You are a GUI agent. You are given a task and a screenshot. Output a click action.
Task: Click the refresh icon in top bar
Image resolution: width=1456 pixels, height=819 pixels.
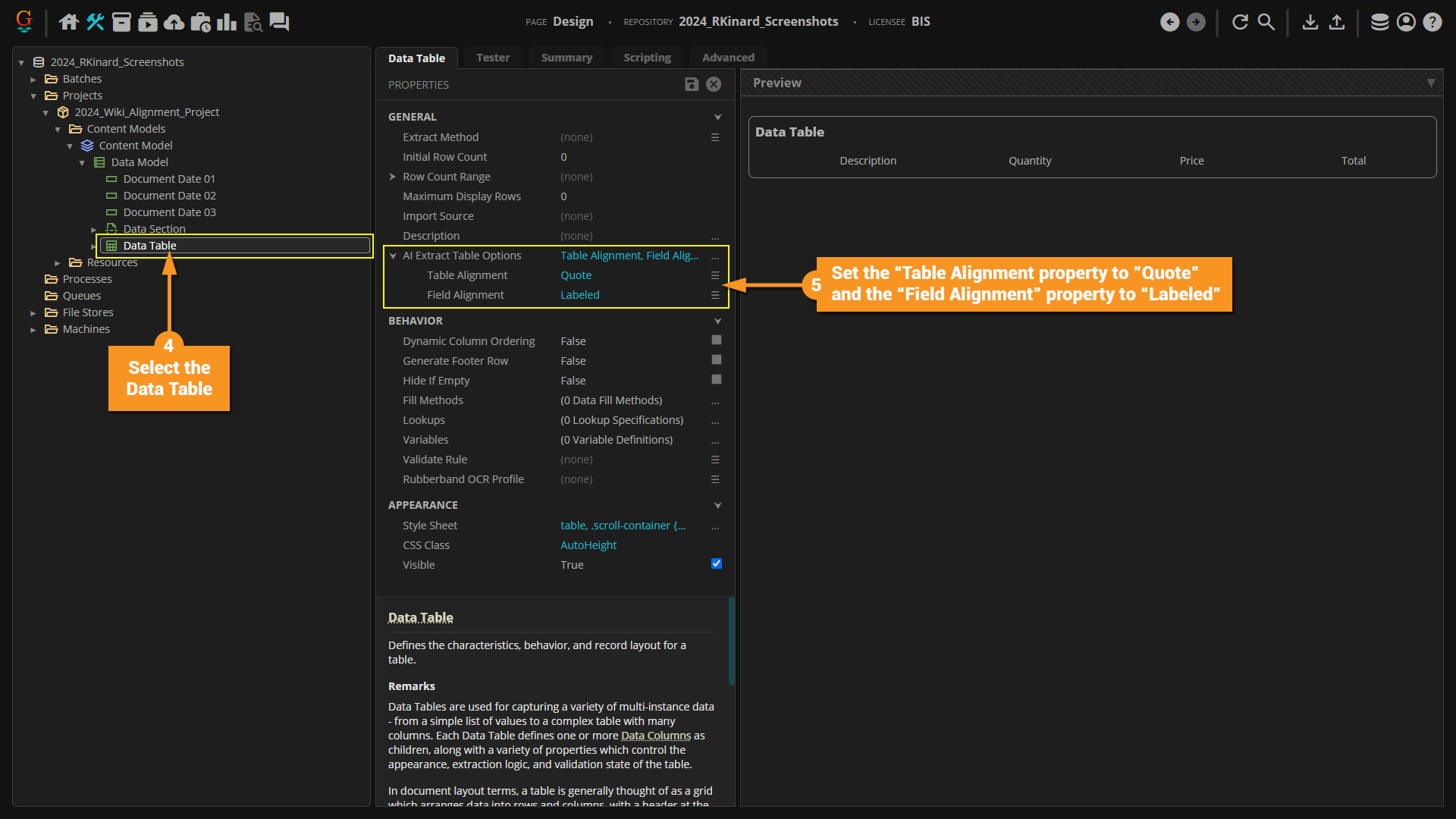click(1240, 22)
